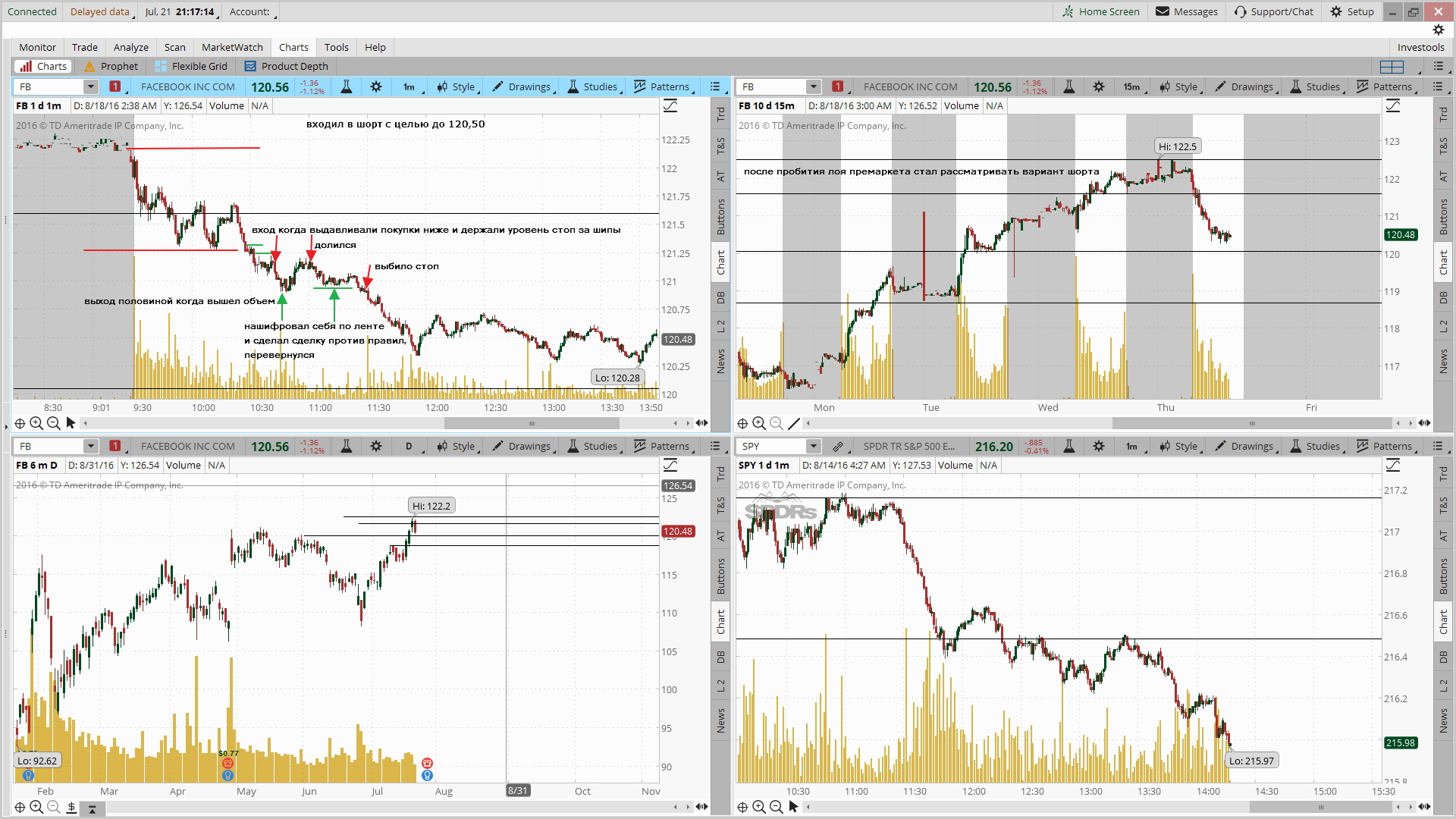The height and width of the screenshot is (819, 1456).
Task: Switch to Flexible Grid subtab
Action: pyautogui.click(x=191, y=66)
